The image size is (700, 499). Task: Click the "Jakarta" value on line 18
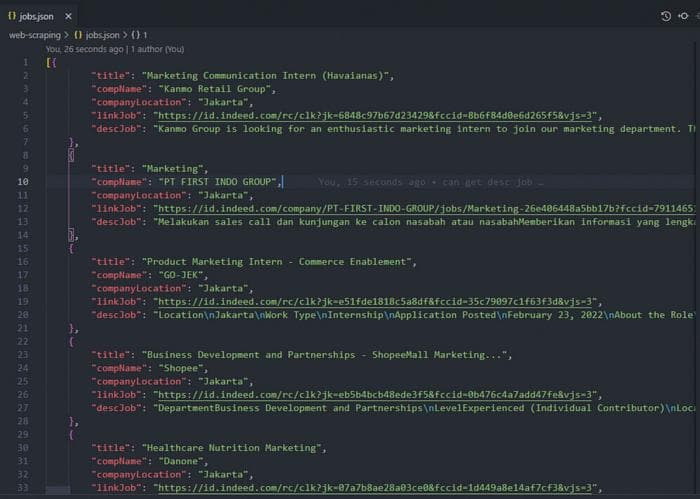click(x=223, y=288)
